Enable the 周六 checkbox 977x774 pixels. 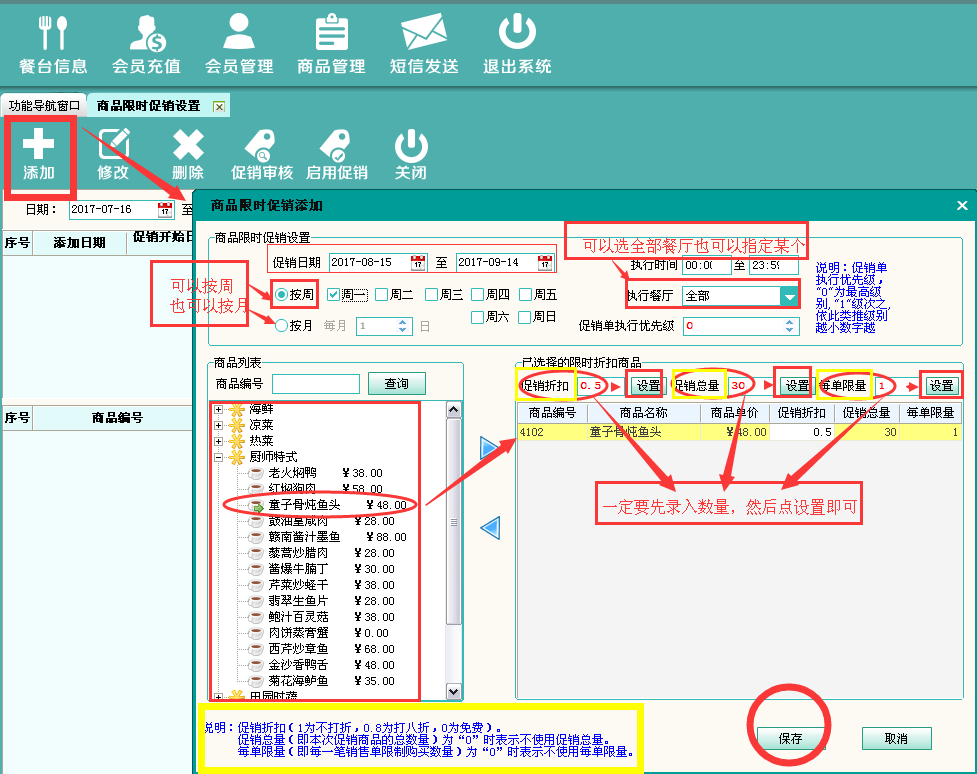478,317
